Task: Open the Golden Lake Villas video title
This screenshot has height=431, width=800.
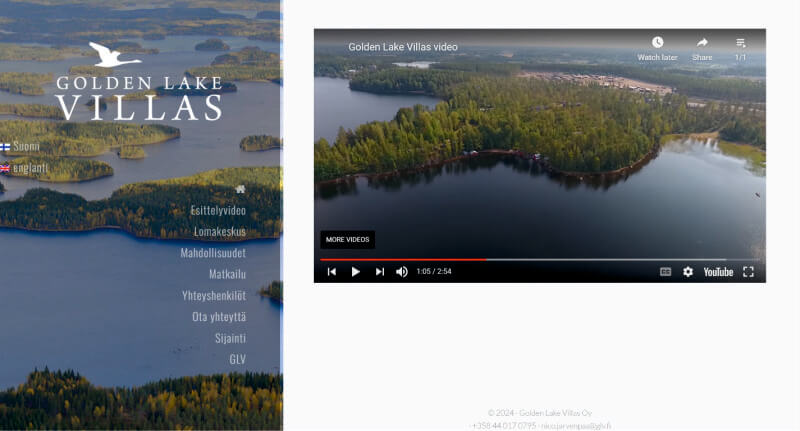Action: click(x=403, y=47)
